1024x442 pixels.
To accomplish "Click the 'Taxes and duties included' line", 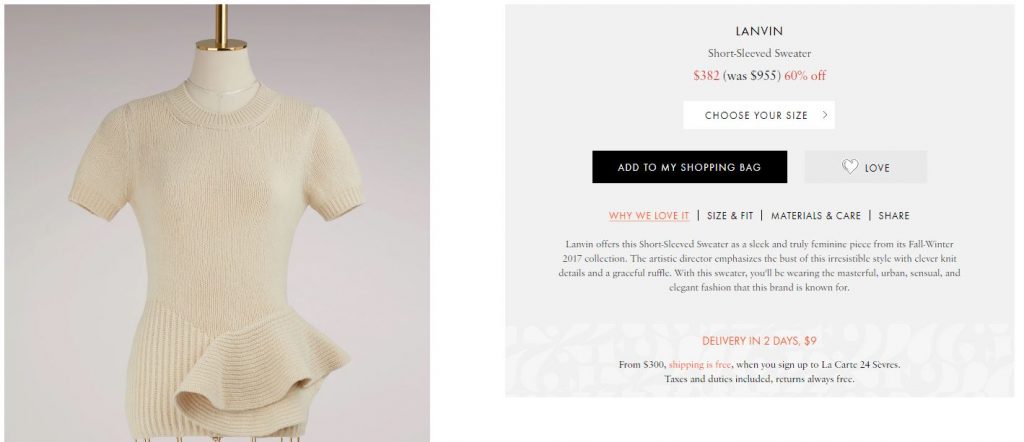I will click(x=759, y=379).
